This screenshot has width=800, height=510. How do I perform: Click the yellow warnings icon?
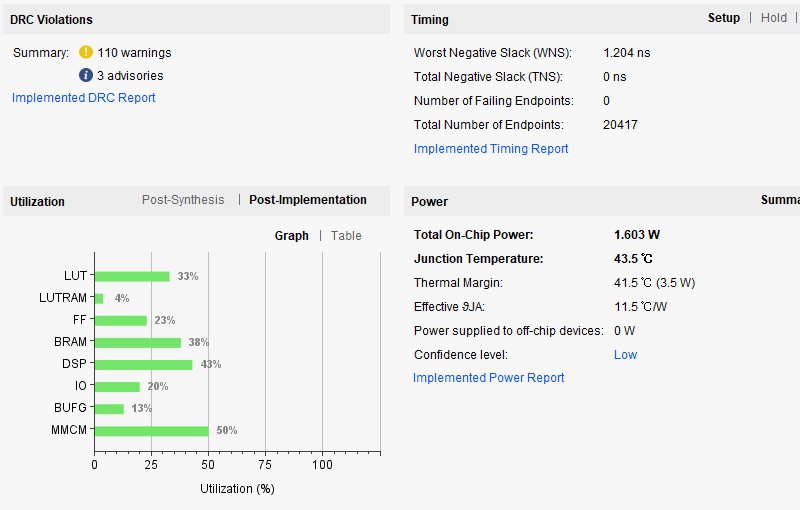point(86,52)
